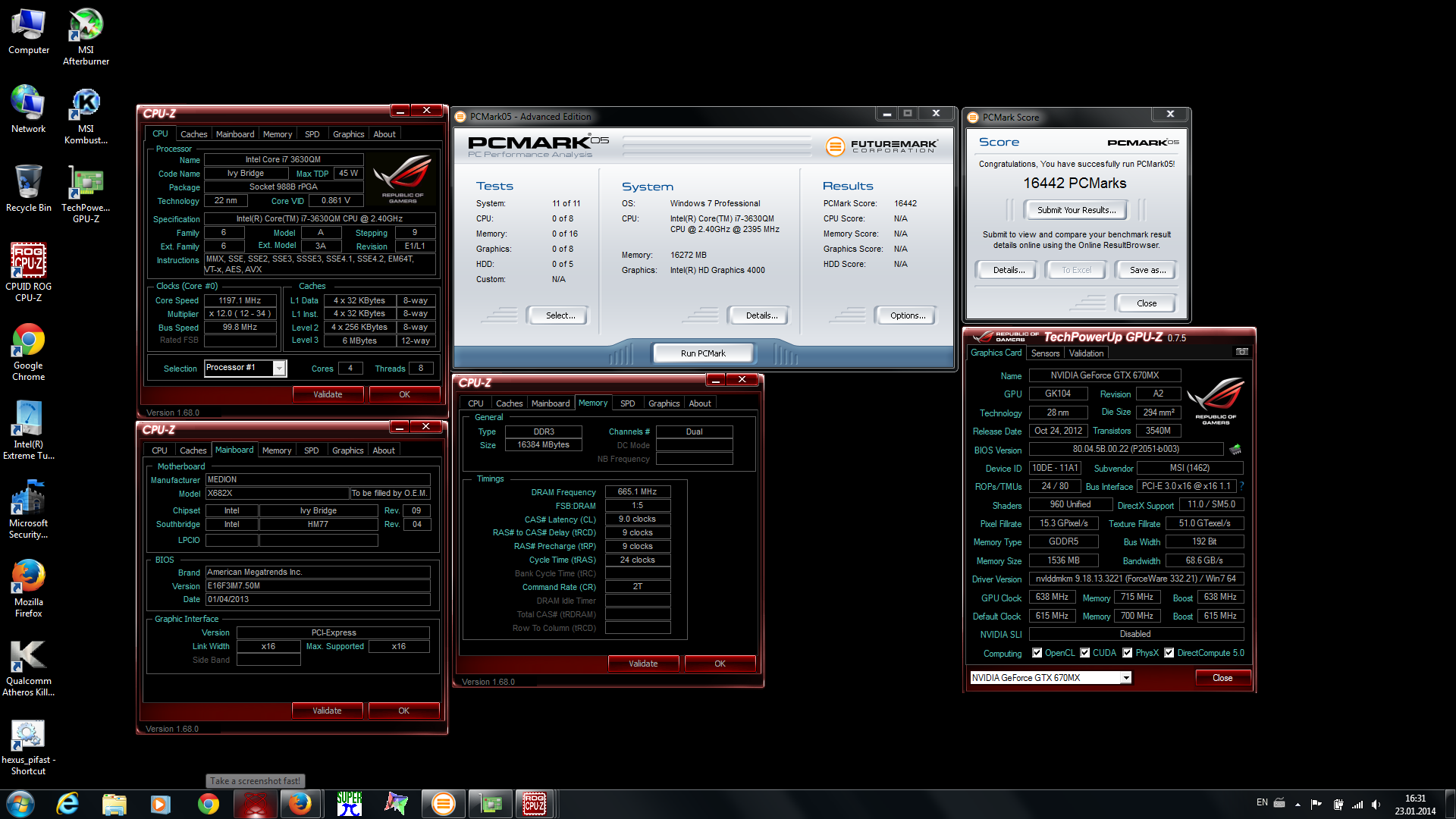Viewport: 1456px width, 819px height.
Task: Open Qualcomm Atheros Killer desktop icon
Action: (29, 667)
